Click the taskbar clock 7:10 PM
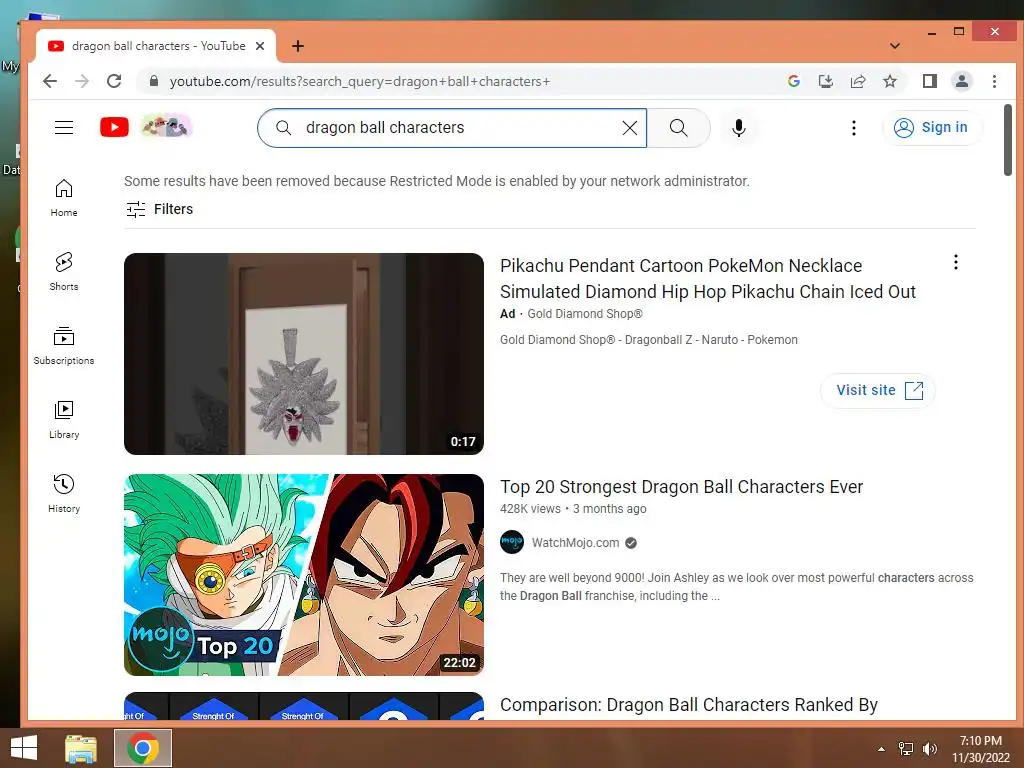This screenshot has height=768, width=1024. (x=981, y=749)
